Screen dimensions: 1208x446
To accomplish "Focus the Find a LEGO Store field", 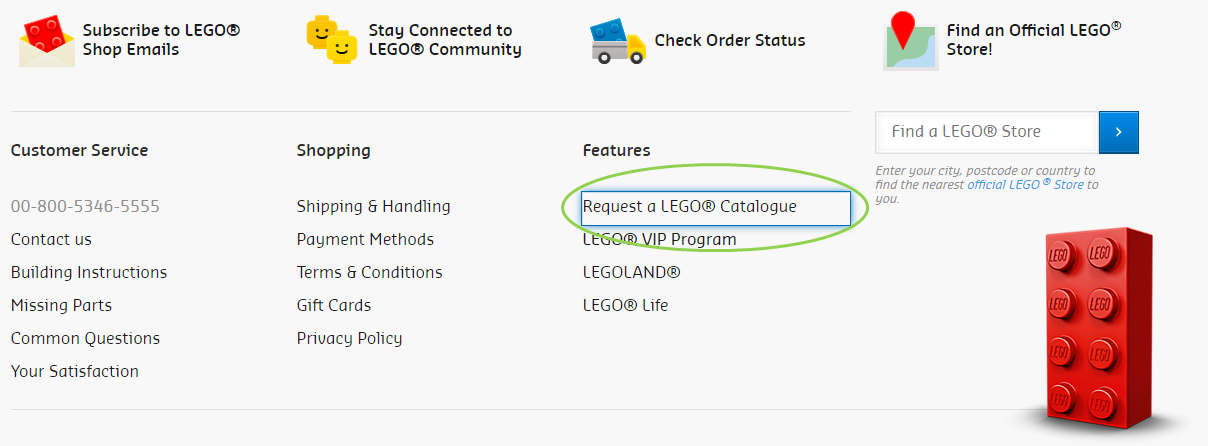I will pyautogui.click(x=986, y=132).
